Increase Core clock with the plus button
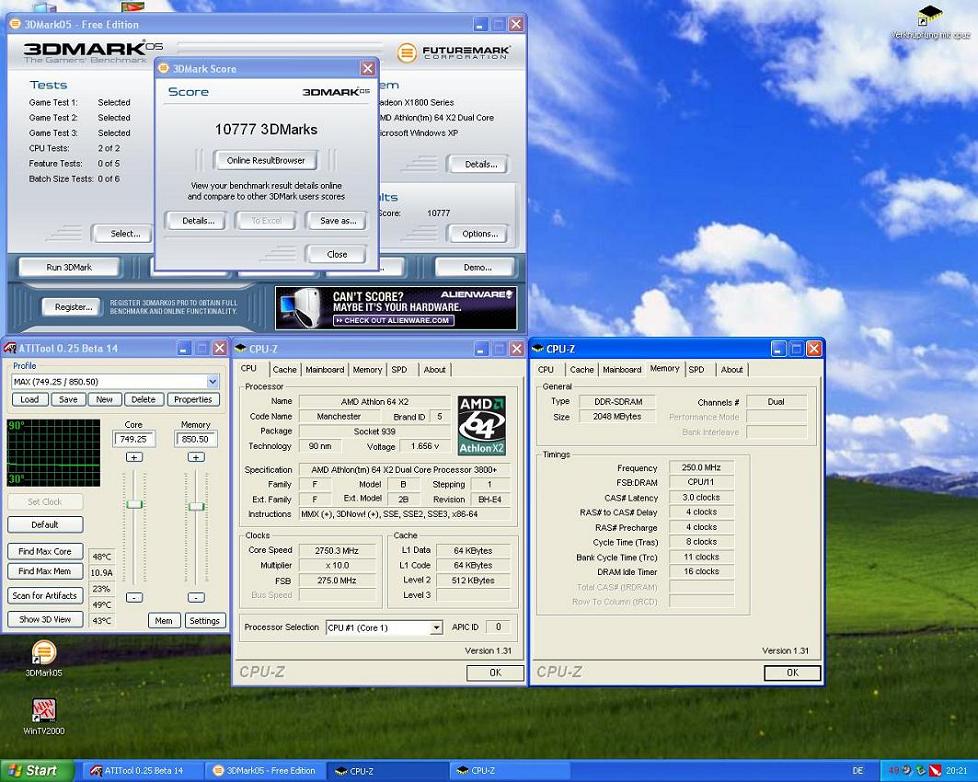 [x=134, y=457]
